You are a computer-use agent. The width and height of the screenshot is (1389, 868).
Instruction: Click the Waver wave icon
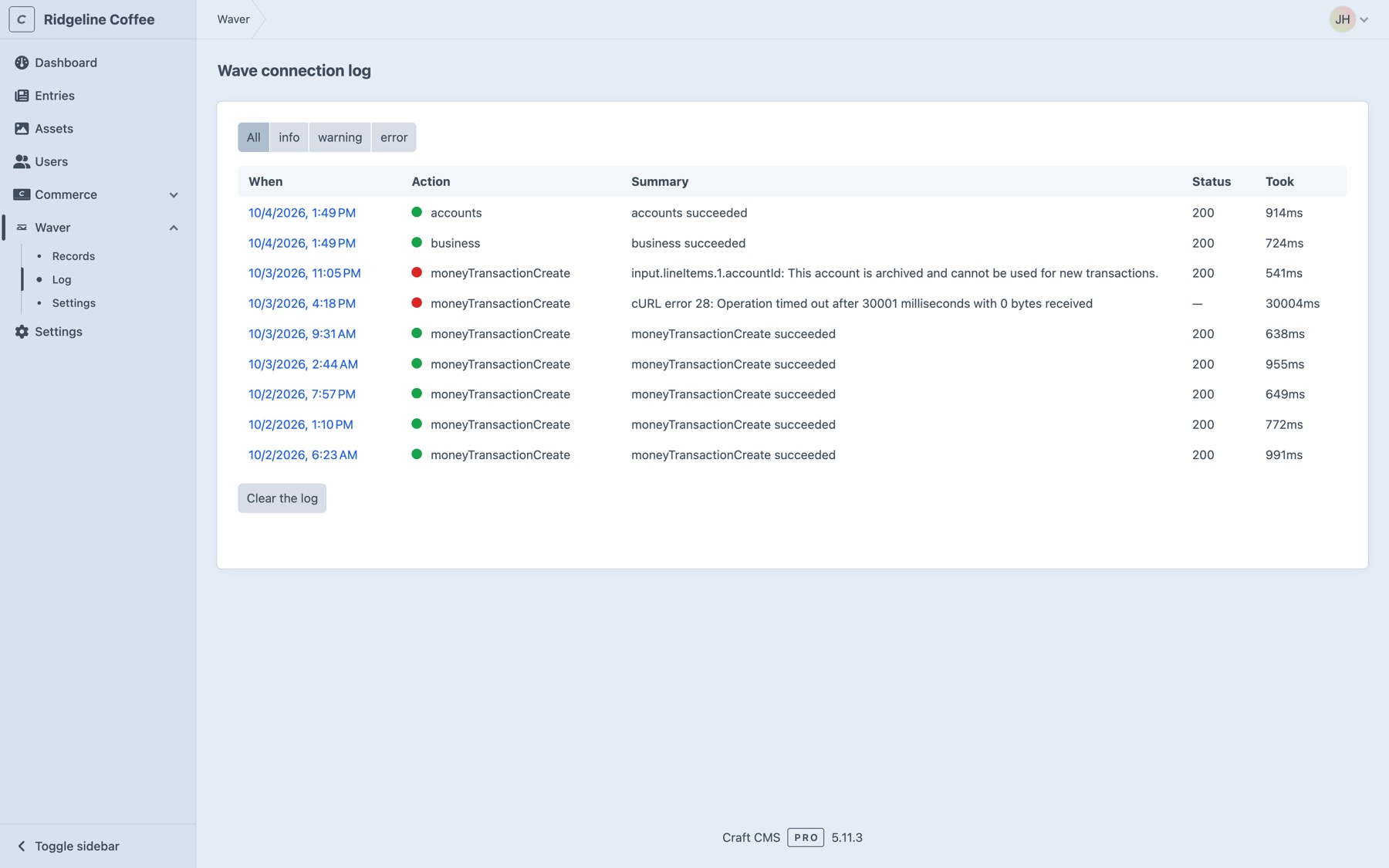(22, 228)
